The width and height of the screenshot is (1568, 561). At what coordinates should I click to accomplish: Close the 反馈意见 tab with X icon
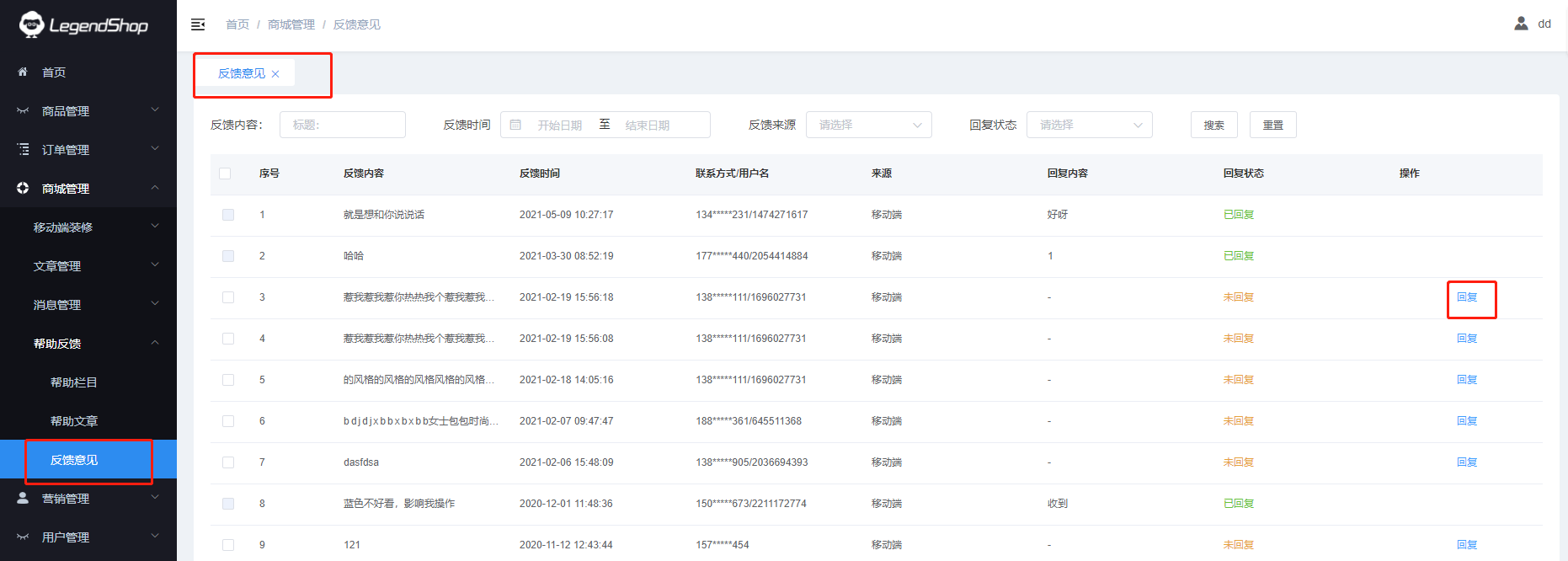(x=275, y=74)
